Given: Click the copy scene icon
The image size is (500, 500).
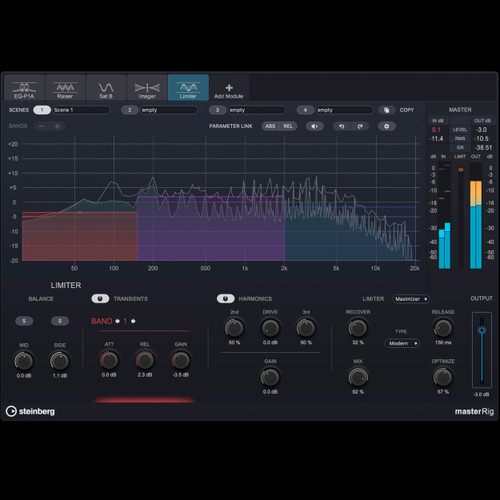Looking at the screenshot, I should (387, 110).
